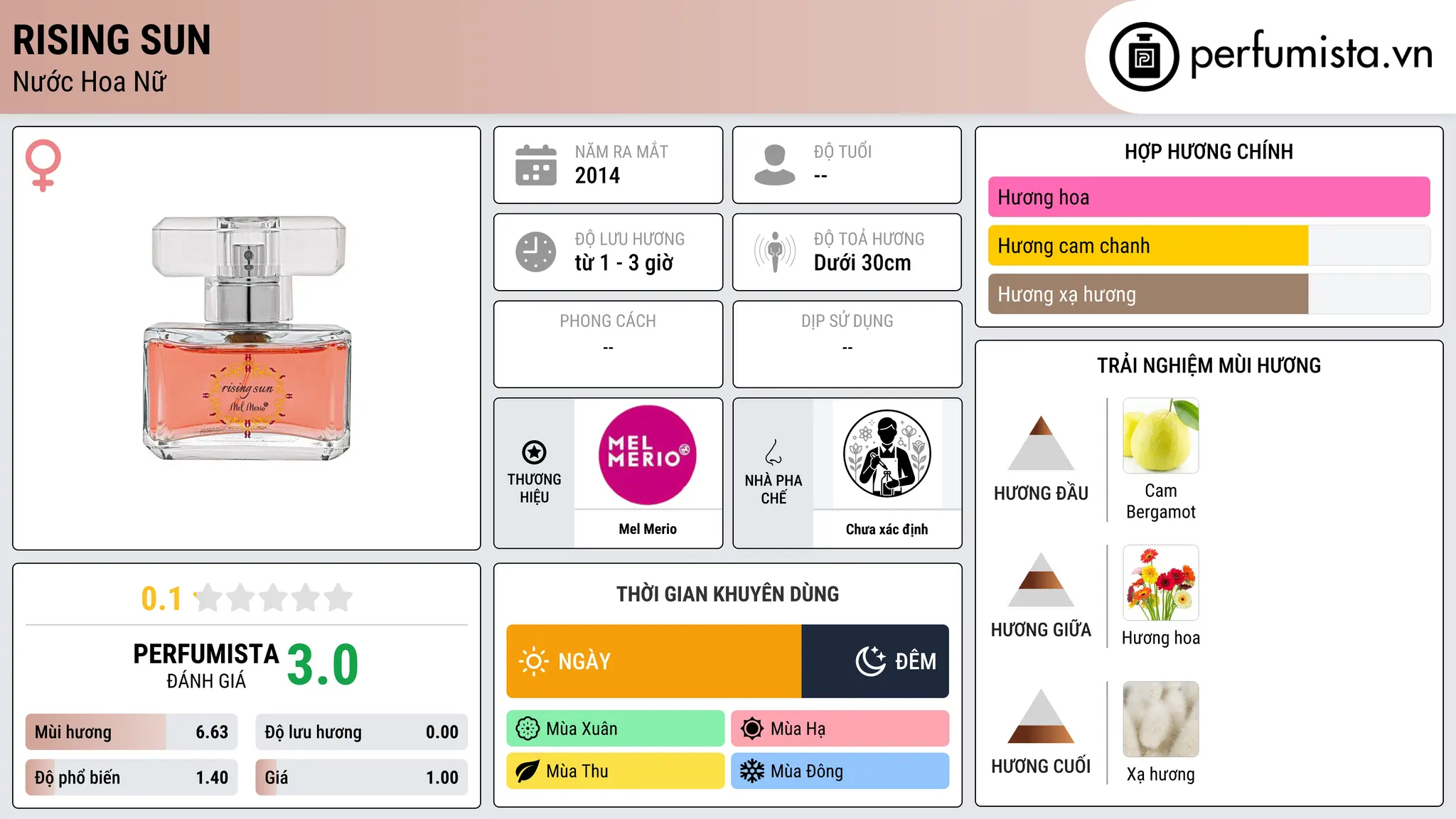Choose the Mùa Thu season tag
The image size is (1456, 819).
click(x=616, y=771)
